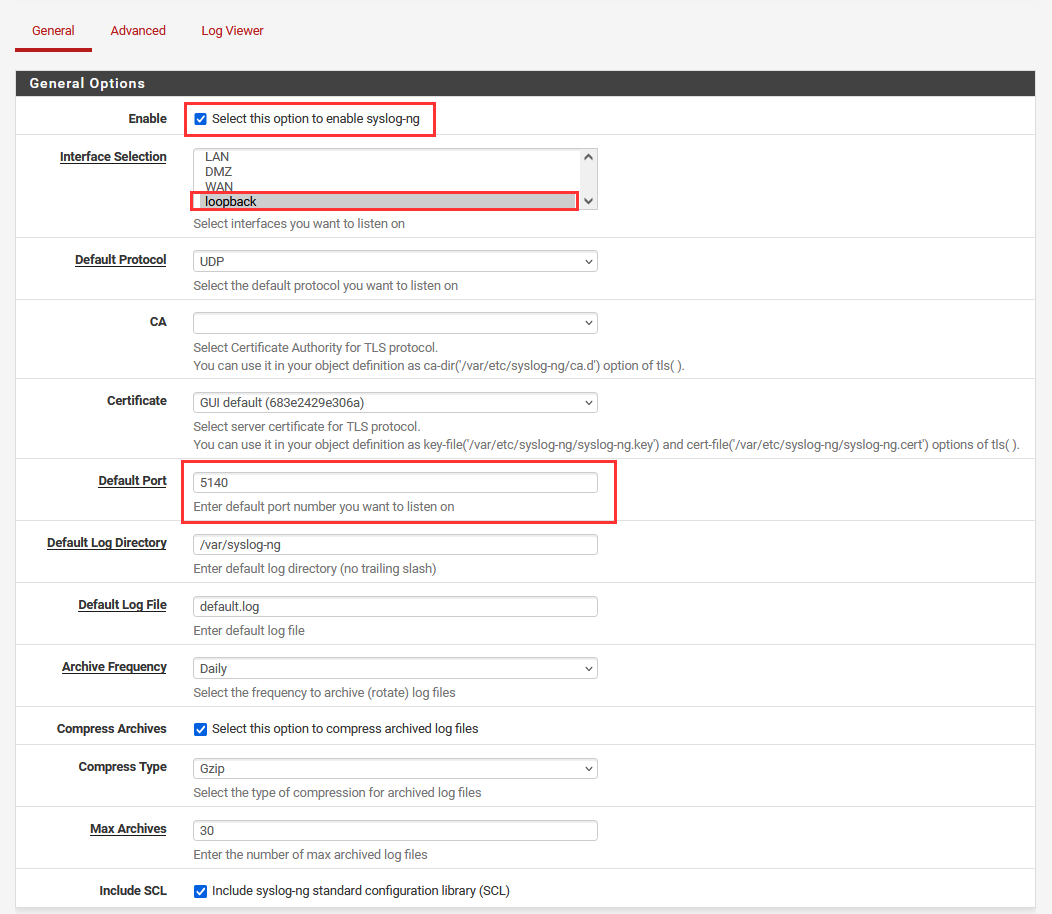Select WAN in the interface list
Viewport: 1052px width, 914px height.
tap(386, 187)
